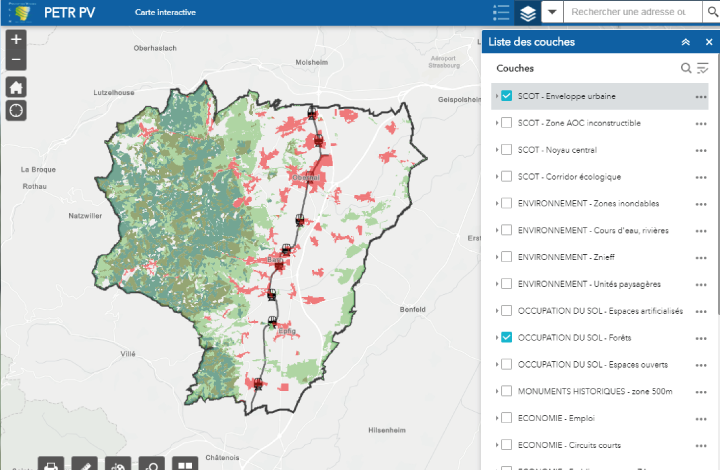This screenshot has width=720, height=470.
Task: Open the print tool at bottom
Action: [x=51, y=464]
